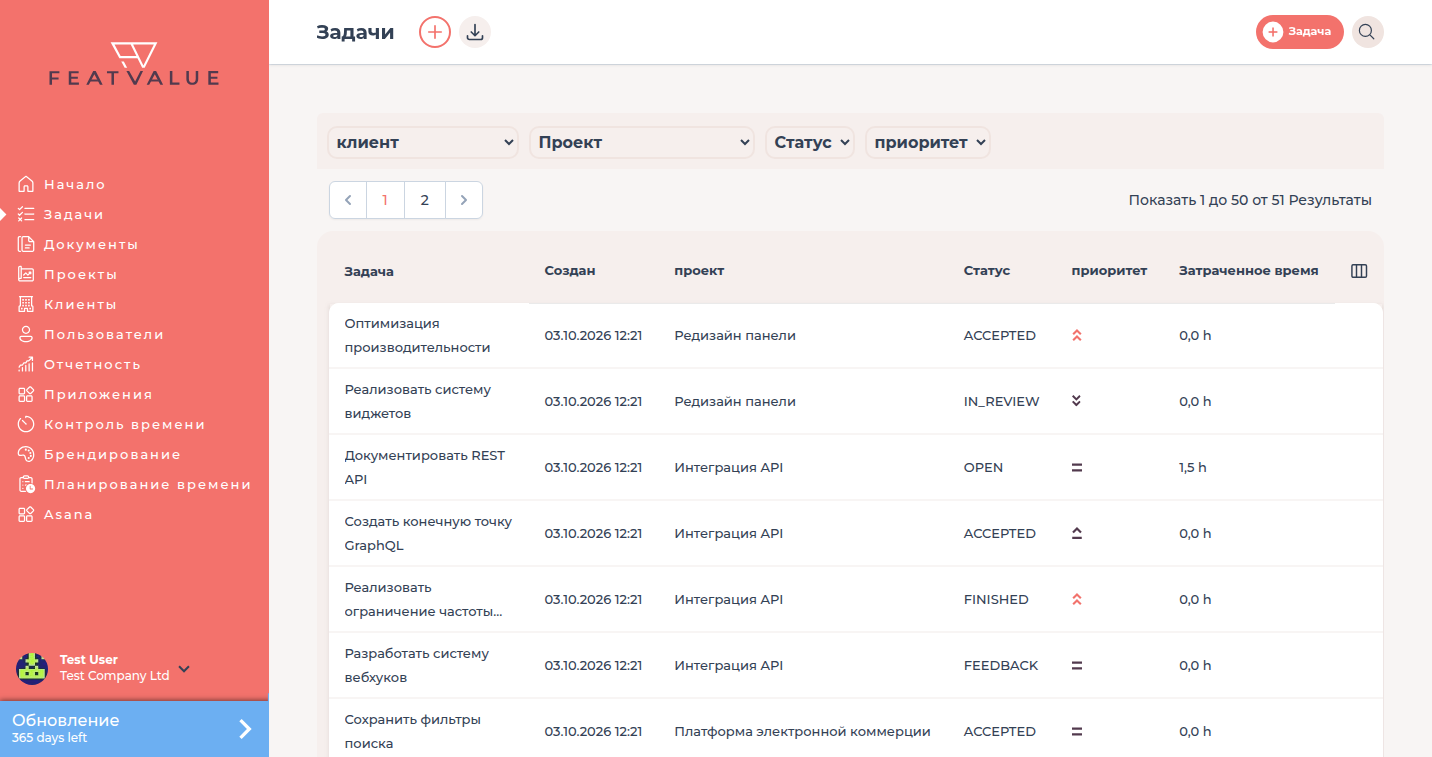The width and height of the screenshot is (1432, 757).
Task: Click Платформа электронной коммерции project cell
Action: coord(802,732)
